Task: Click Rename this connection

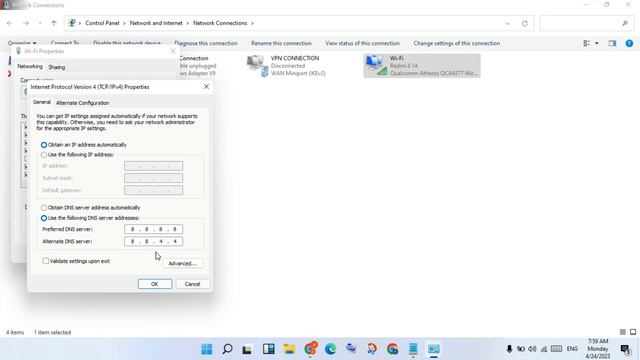Action: point(281,43)
